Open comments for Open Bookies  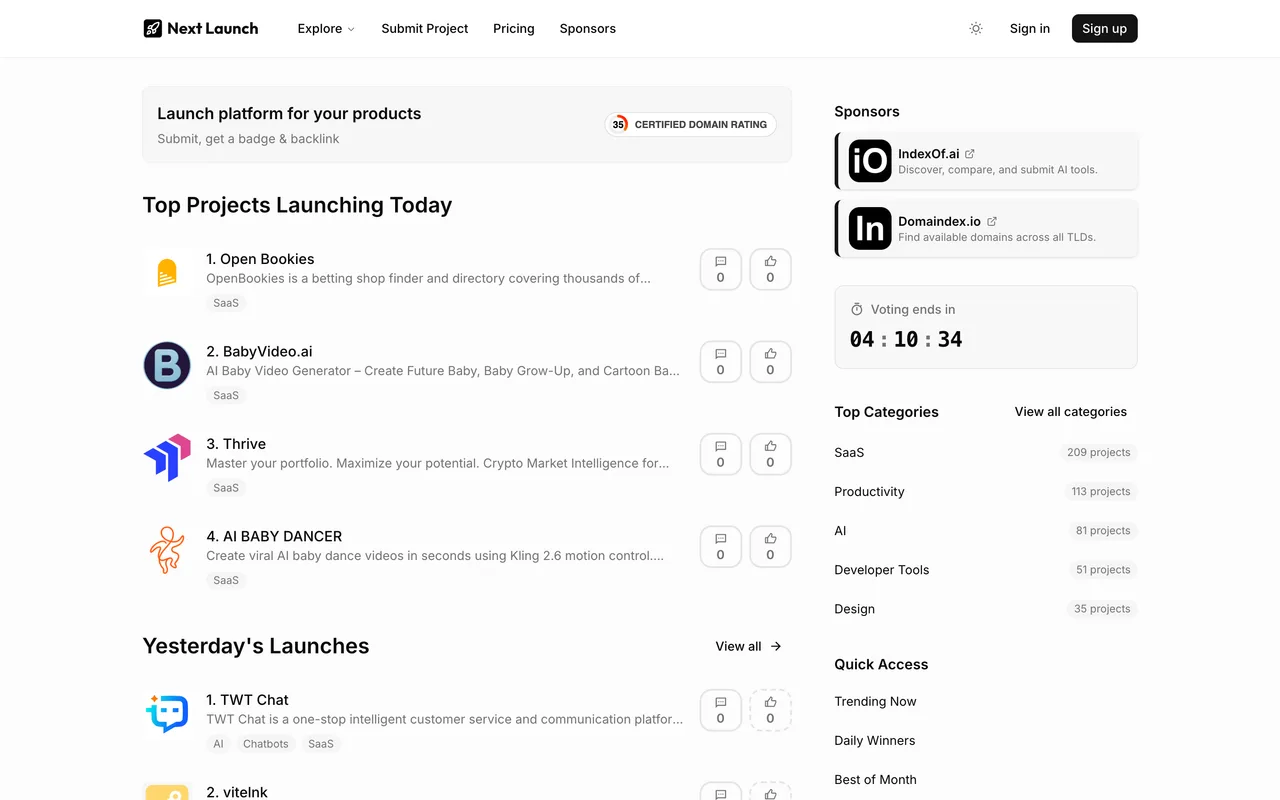click(720, 269)
